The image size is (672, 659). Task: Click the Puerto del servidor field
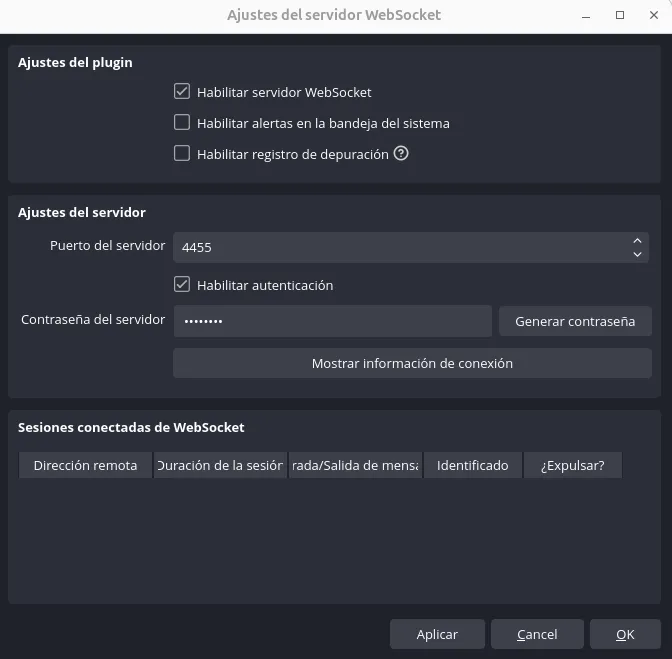click(x=400, y=247)
